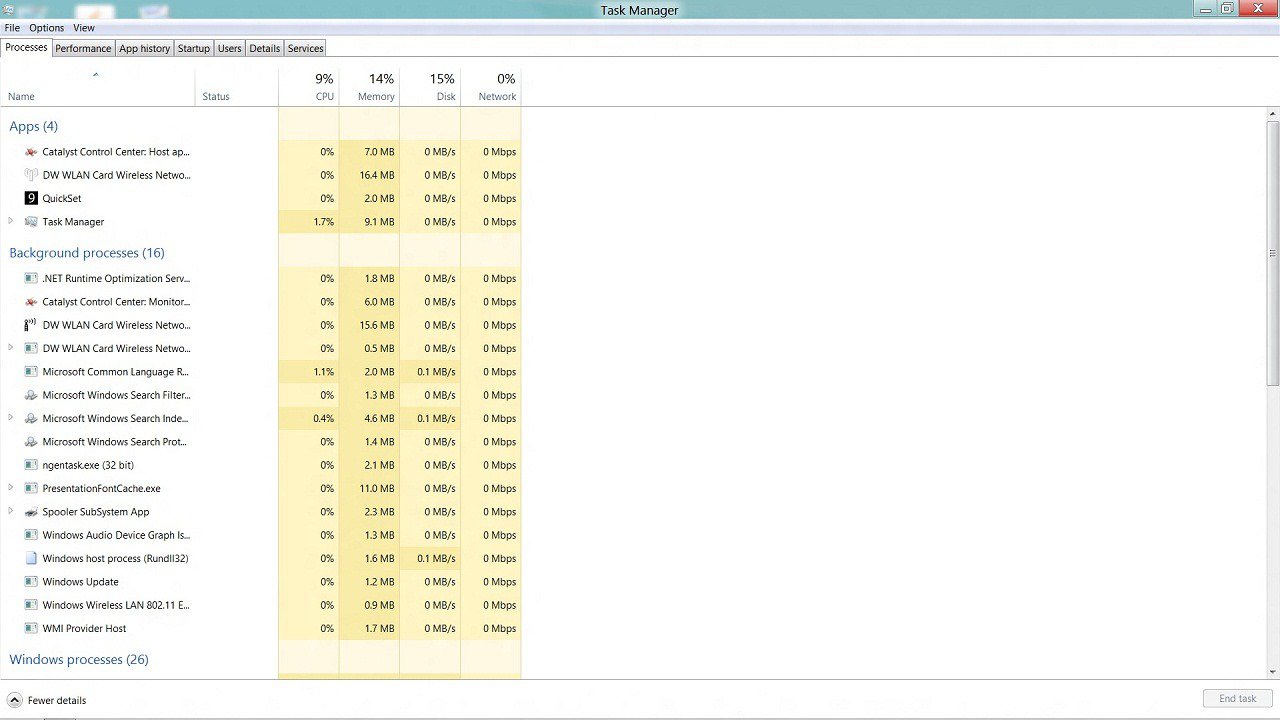This screenshot has width=1280, height=720.
Task: Click the Catalyst Control Center Host app icon
Action: point(31,152)
